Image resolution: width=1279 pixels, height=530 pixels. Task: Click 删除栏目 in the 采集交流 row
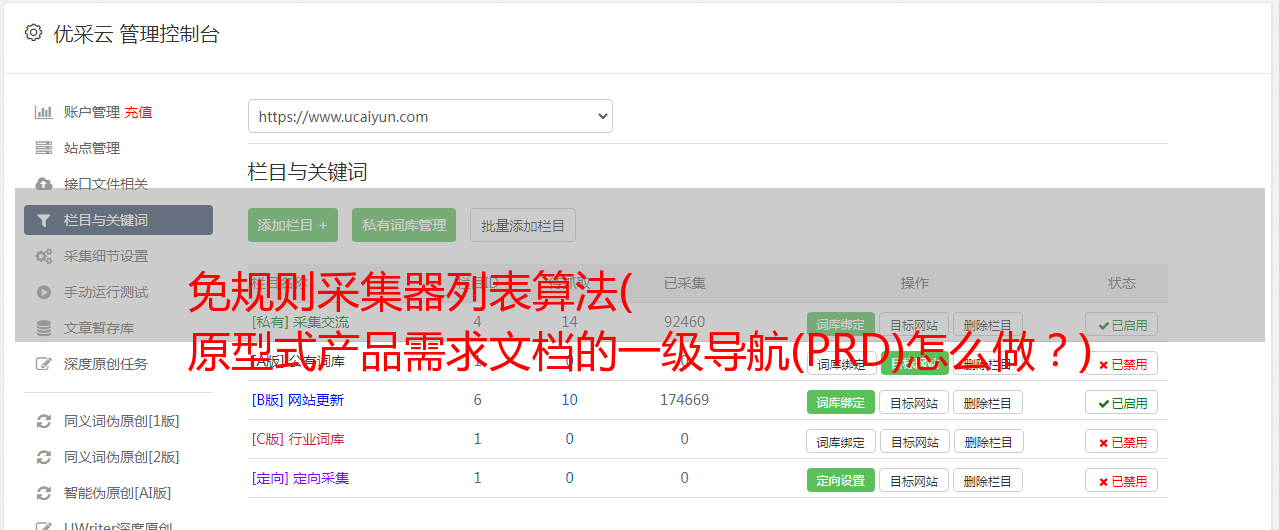[988, 325]
